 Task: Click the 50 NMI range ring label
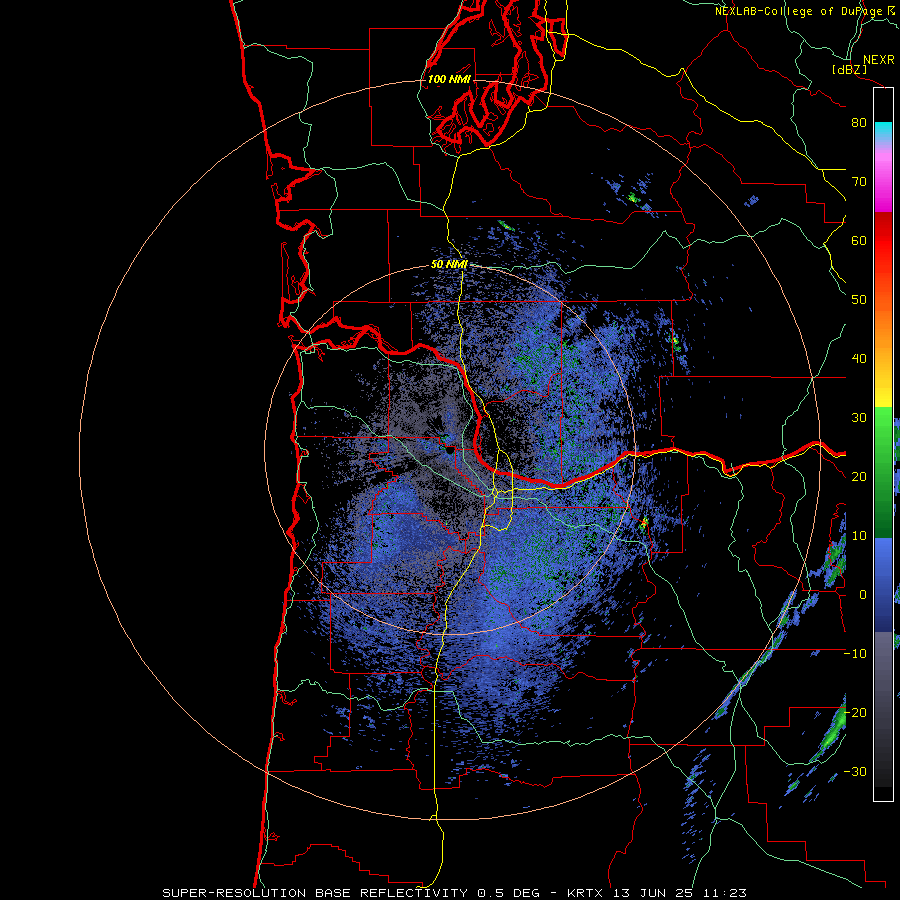pos(449,265)
